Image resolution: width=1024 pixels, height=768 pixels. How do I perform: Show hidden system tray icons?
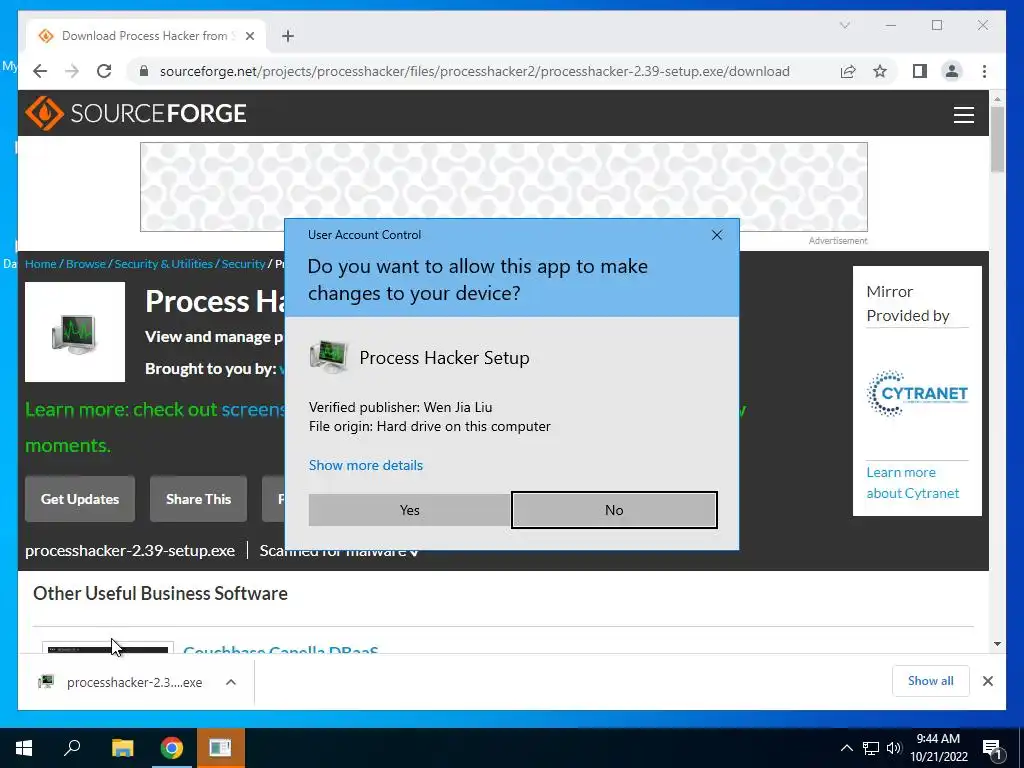pos(846,748)
